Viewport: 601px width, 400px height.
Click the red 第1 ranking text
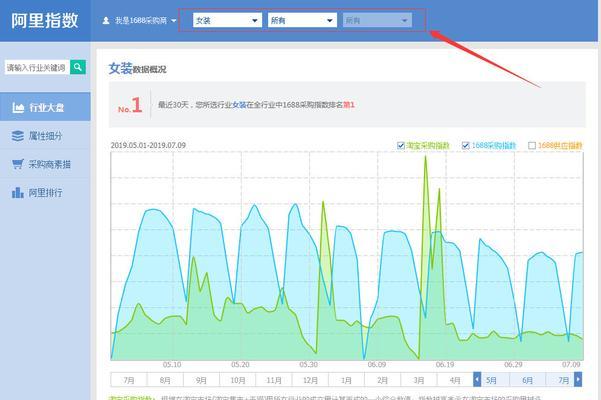pyautogui.click(x=349, y=105)
